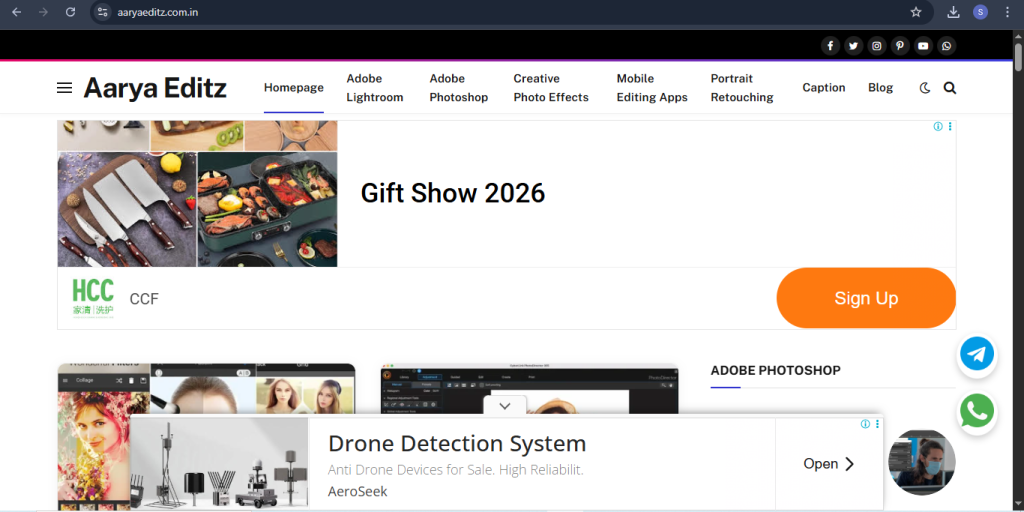This screenshot has height=512, width=1024.
Task: Click the orange Sign Up button
Action: click(866, 298)
